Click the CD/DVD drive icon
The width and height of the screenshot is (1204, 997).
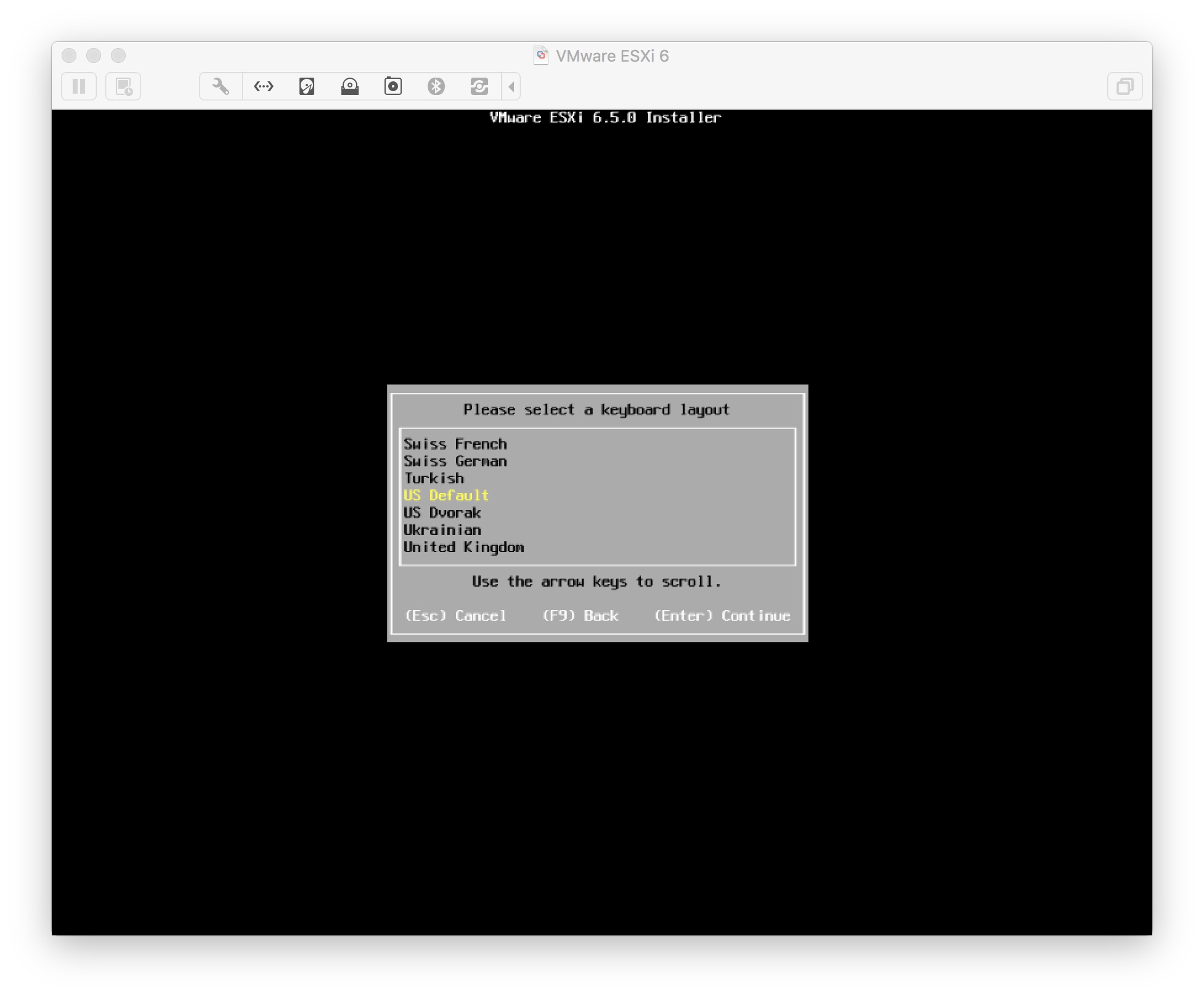click(x=350, y=86)
